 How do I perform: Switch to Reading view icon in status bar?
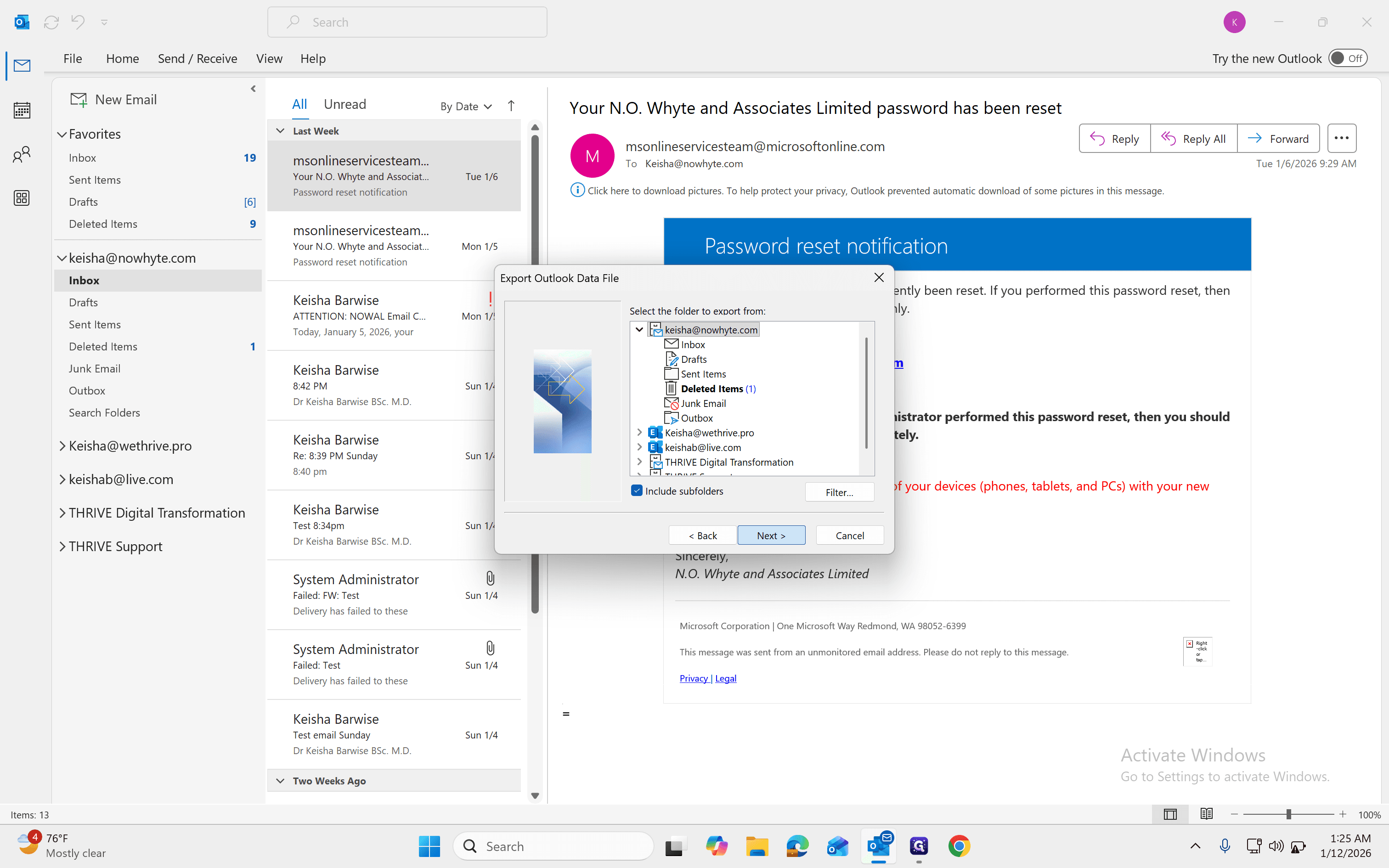[1207, 814]
